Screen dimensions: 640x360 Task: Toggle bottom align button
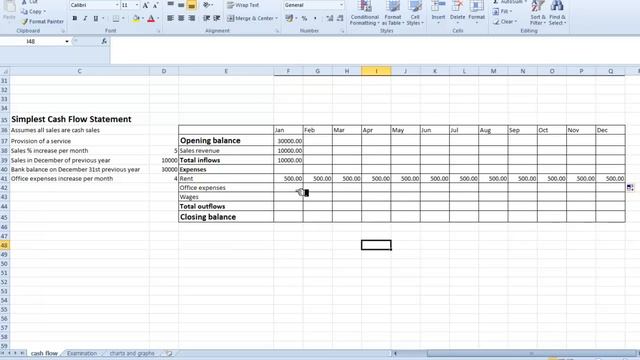(x=191, y=5)
